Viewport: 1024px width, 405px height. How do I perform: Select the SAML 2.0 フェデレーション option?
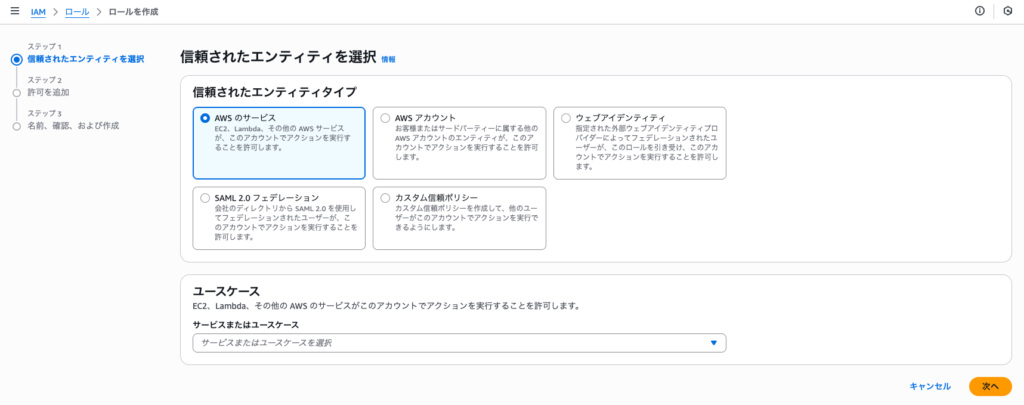coord(205,198)
